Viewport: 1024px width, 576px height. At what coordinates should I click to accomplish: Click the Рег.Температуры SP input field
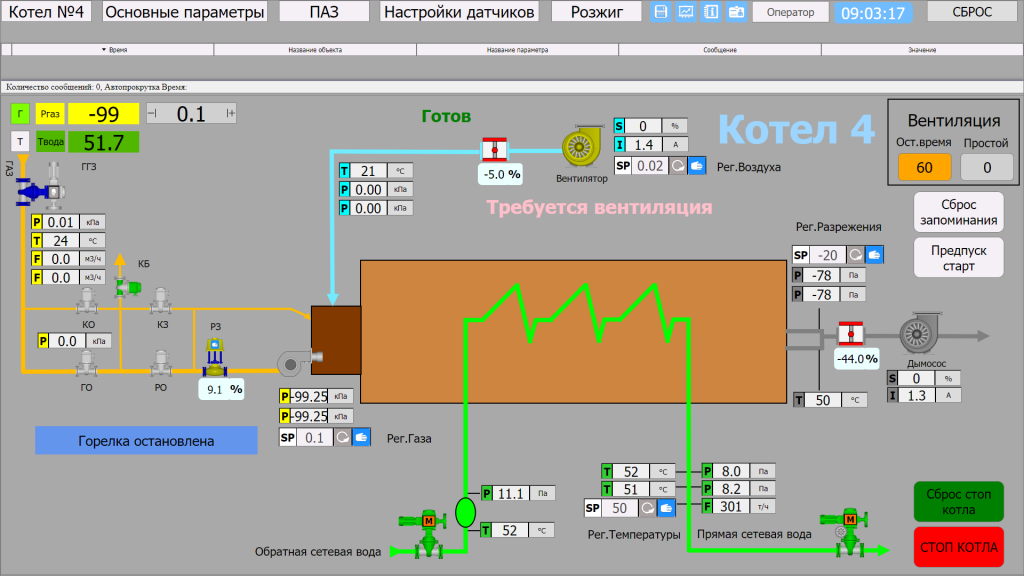pos(620,508)
